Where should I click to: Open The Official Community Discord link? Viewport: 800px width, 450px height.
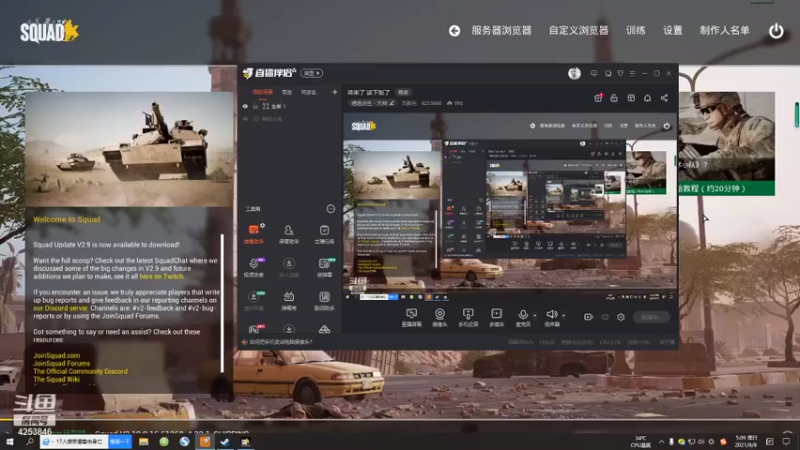[80, 371]
